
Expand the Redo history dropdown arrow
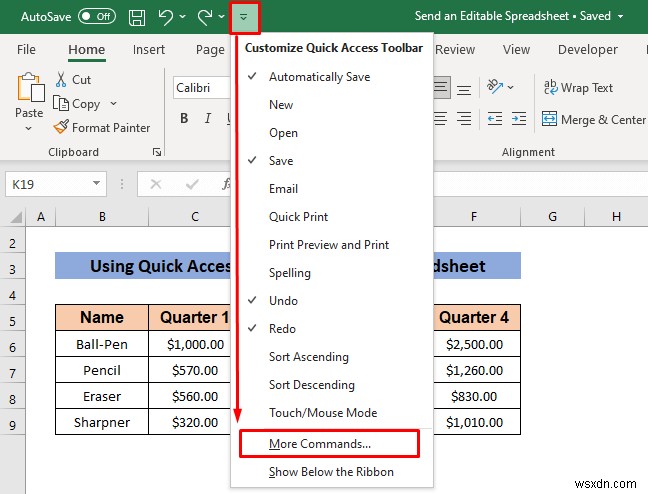pos(222,17)
